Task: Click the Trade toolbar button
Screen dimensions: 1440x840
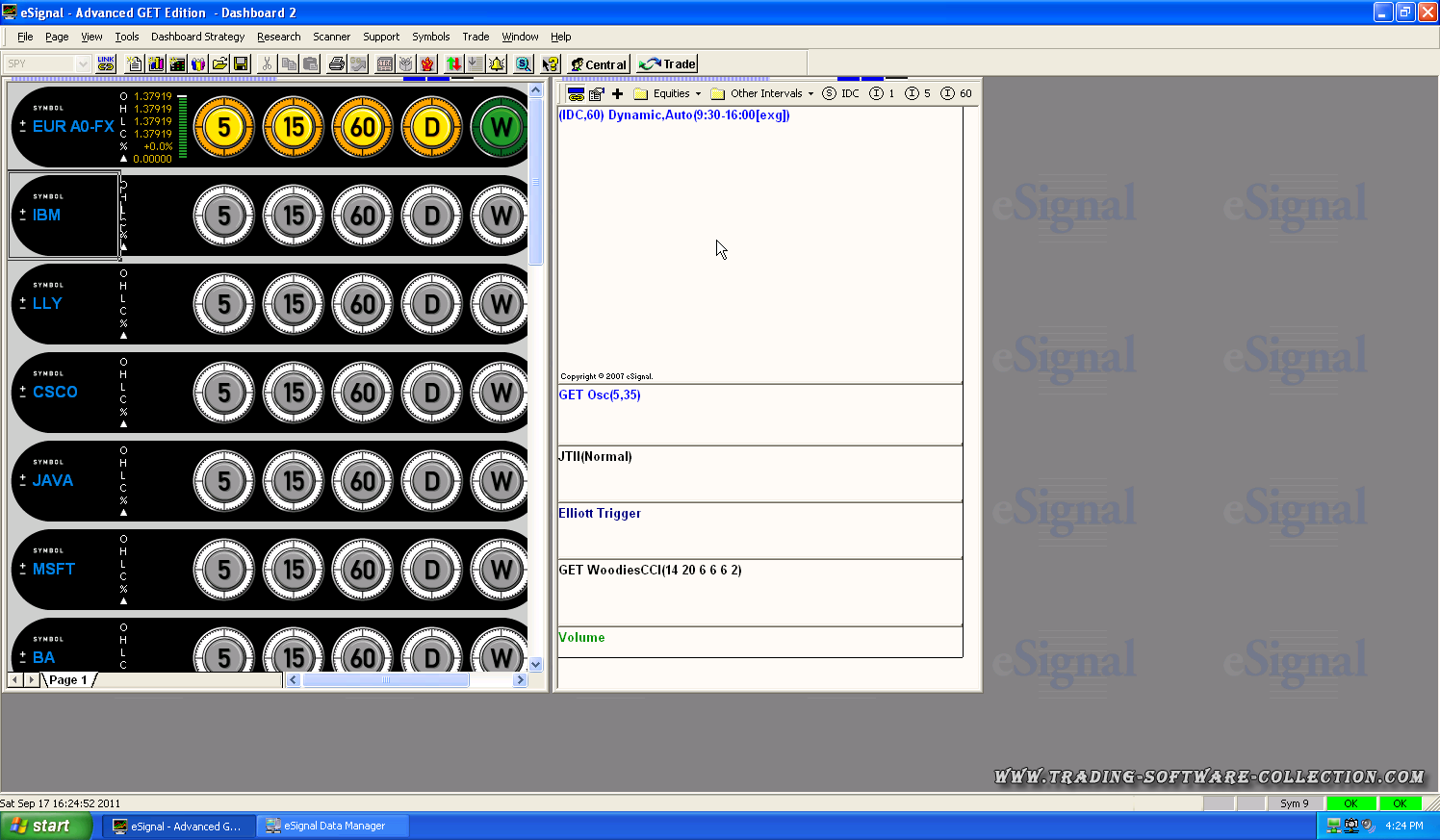Action: click(667, 64)
